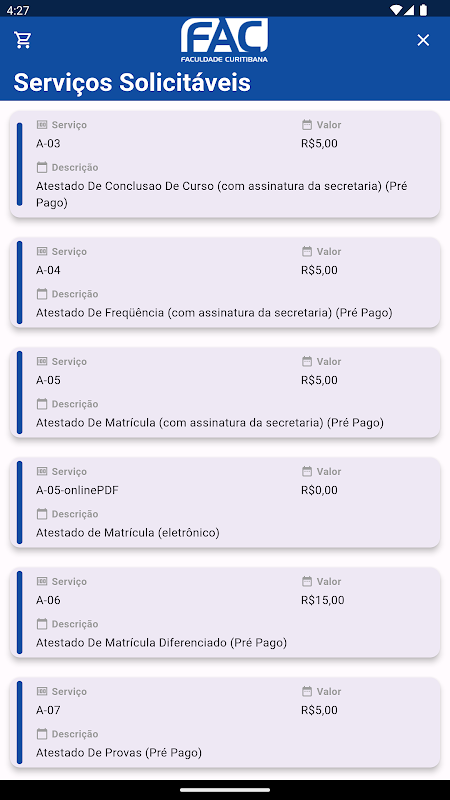The width and height of the screenshot is (450, 800).
Task: Tap the R$0,00 value on the onlinePDF card
Action: [x=319, y=490]
